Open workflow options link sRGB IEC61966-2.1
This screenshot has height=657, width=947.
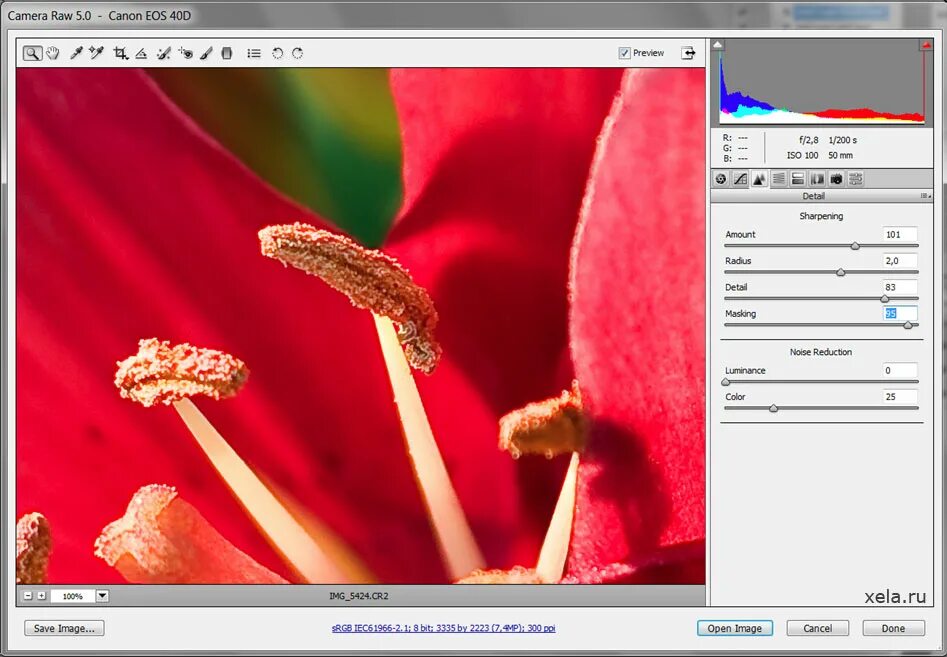(x=443, y=628)
